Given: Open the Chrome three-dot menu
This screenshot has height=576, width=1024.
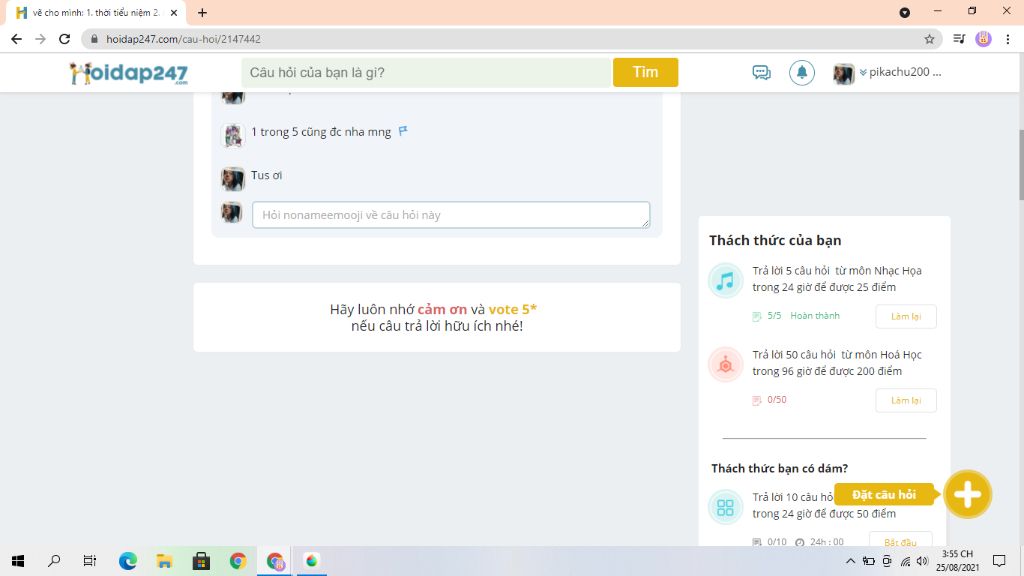Looking at the screenshot, I should [x=1008, y=39].
